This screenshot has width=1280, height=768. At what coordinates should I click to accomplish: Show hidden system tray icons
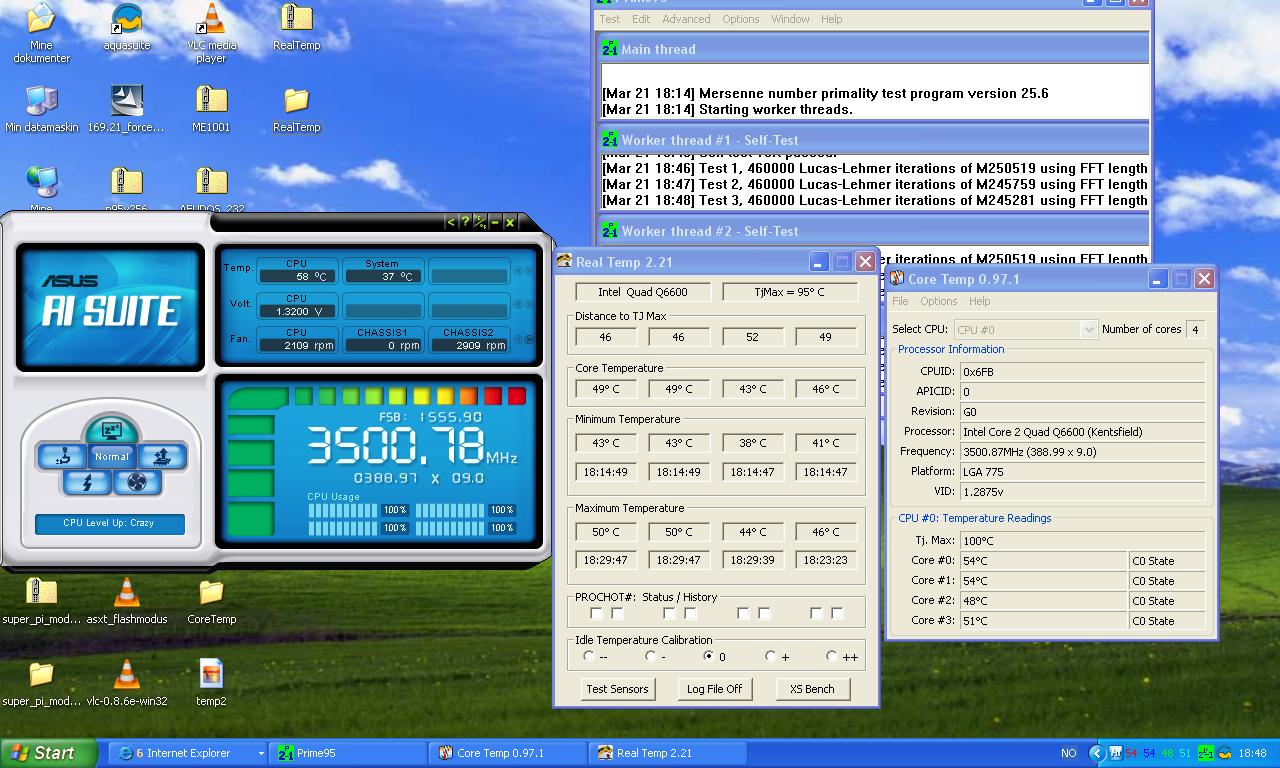[x=1096, y=753]
